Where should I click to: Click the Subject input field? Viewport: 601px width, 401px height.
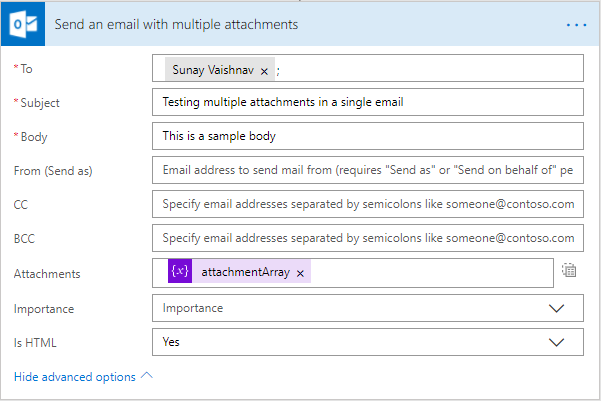pos(367,102)
